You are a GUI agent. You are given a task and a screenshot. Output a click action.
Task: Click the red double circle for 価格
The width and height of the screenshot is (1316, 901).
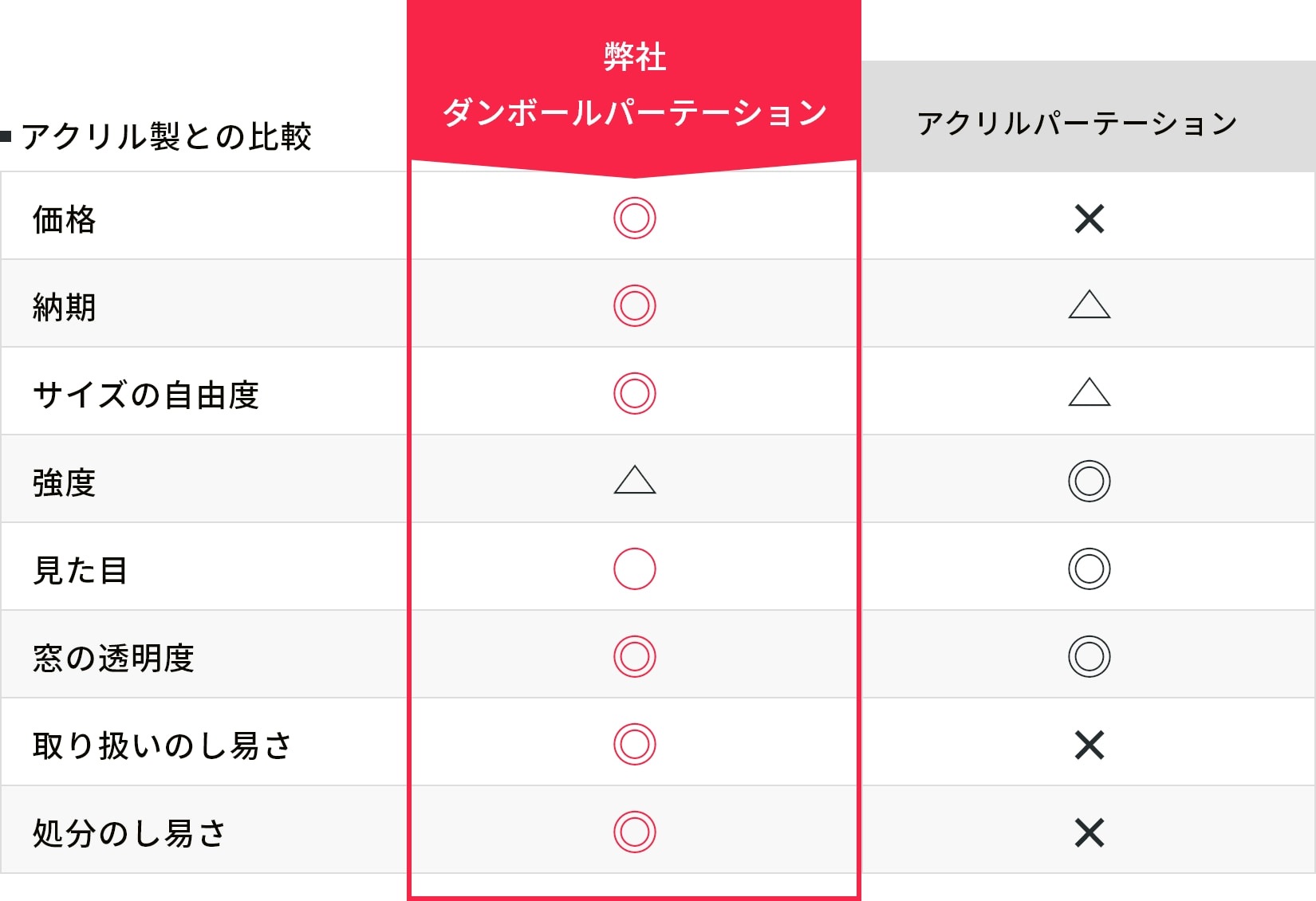(x=635, y=218)
